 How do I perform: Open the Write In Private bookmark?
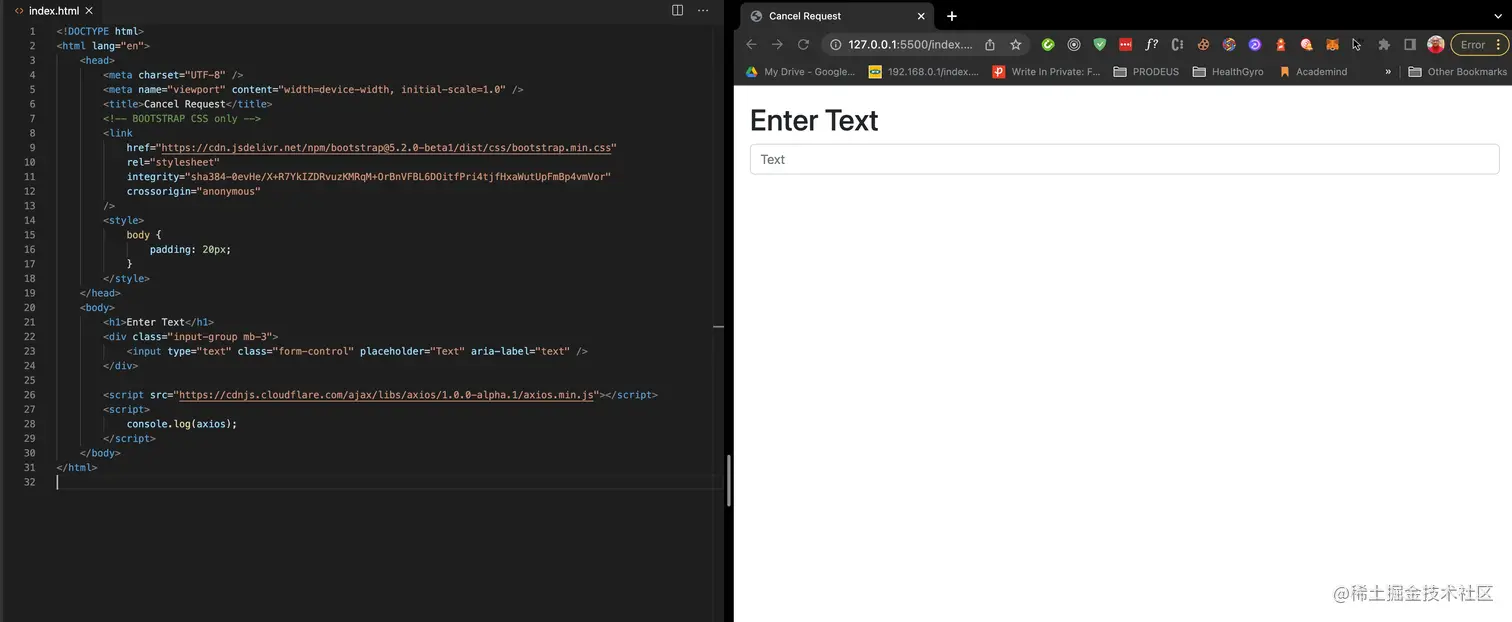click(x=1047, y=72)
